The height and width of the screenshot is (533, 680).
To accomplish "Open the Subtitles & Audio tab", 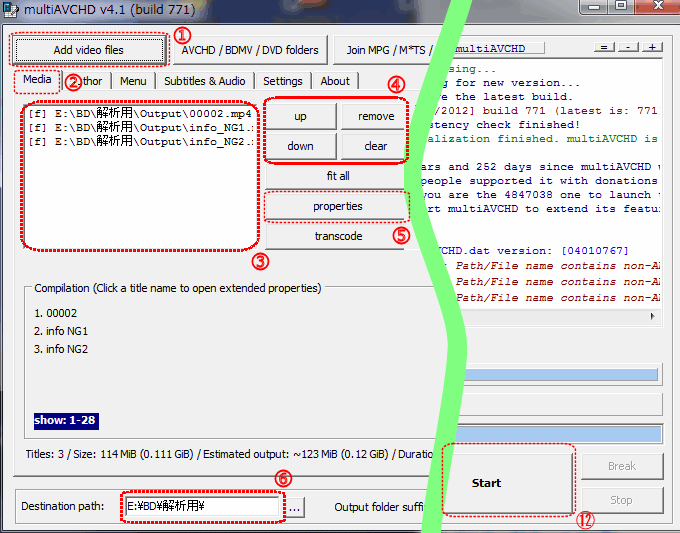I will pyautogui.click(x=204, y=81).
